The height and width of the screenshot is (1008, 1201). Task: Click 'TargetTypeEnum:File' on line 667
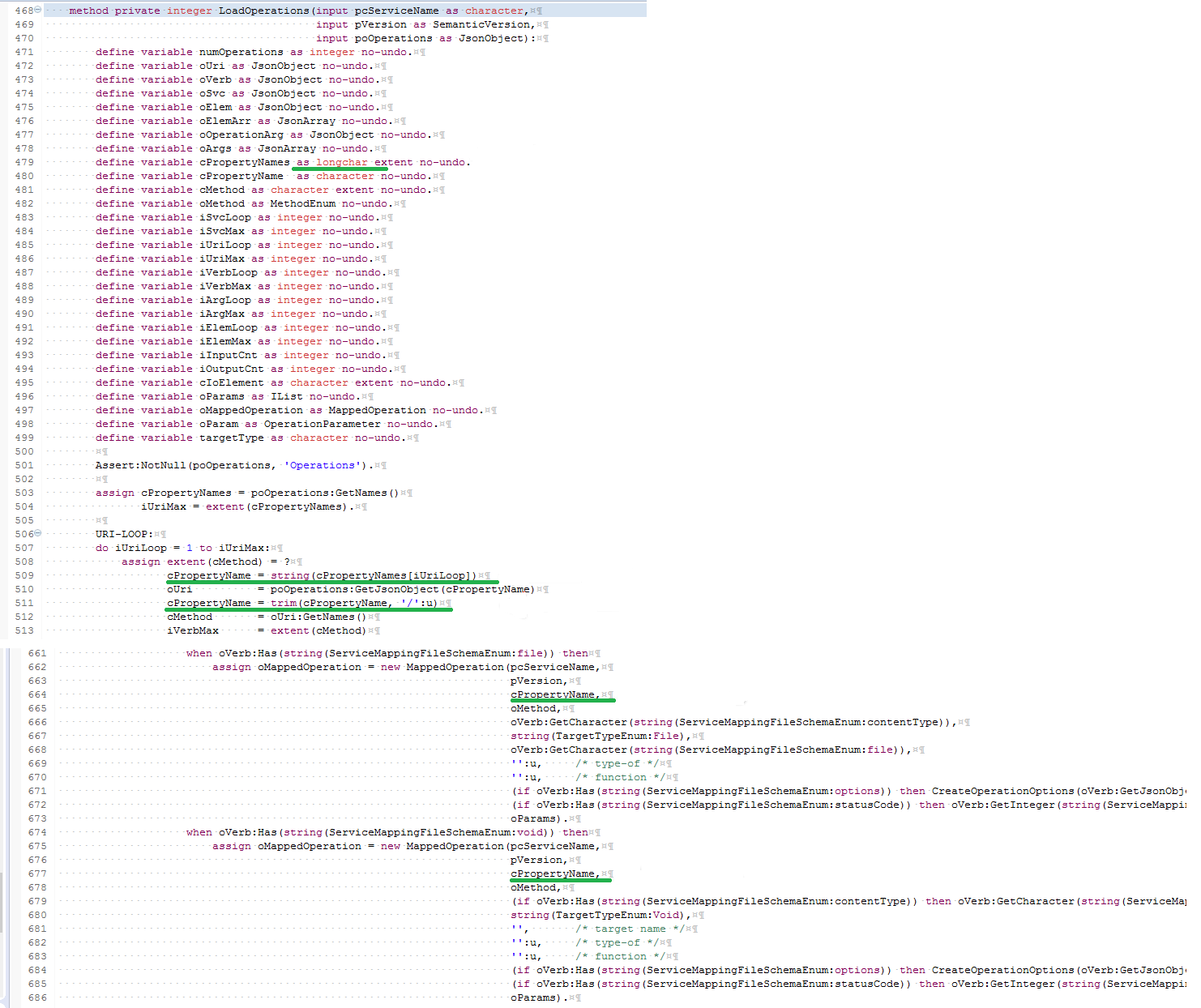618,736
